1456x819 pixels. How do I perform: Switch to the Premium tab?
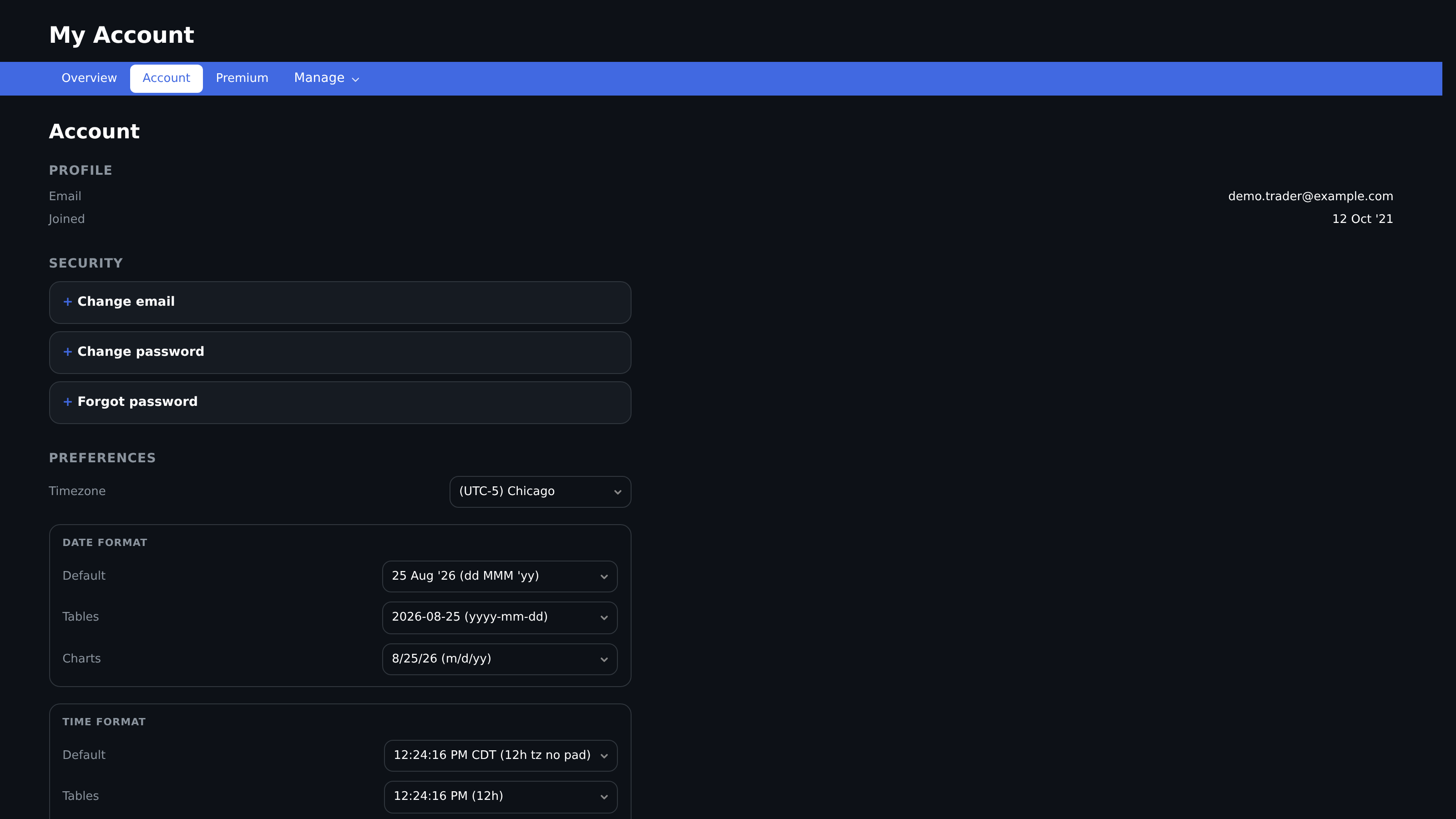[x=242, y=78]
